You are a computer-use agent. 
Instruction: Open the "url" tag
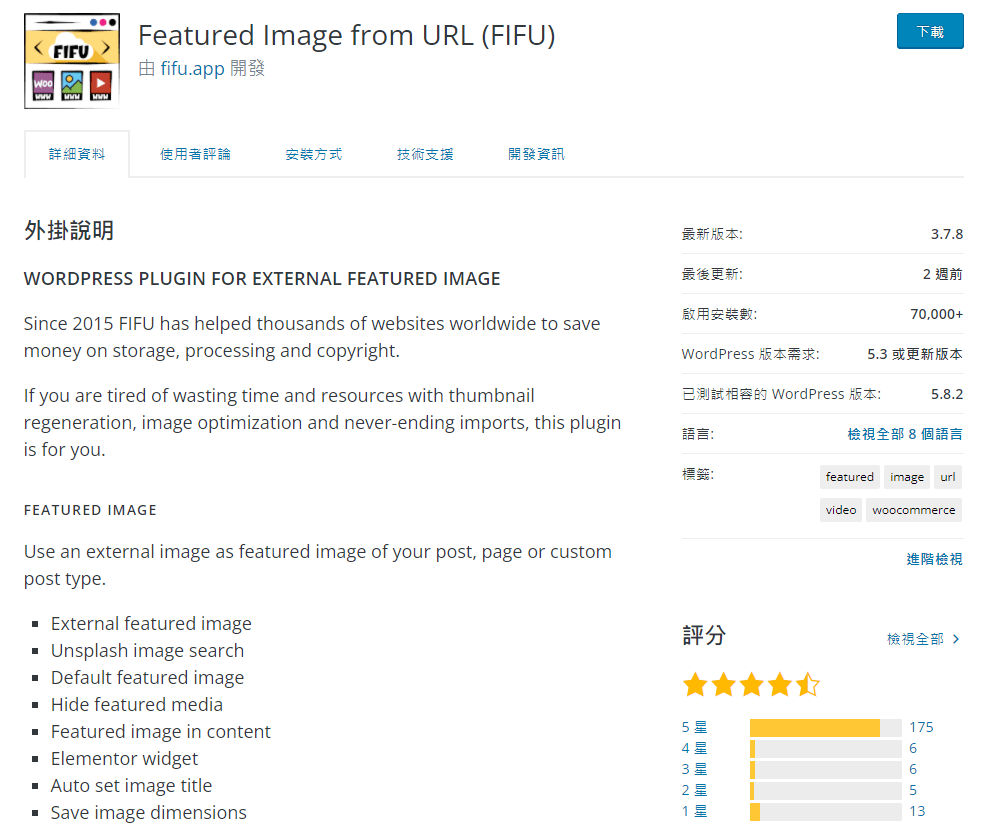point(947,477)
